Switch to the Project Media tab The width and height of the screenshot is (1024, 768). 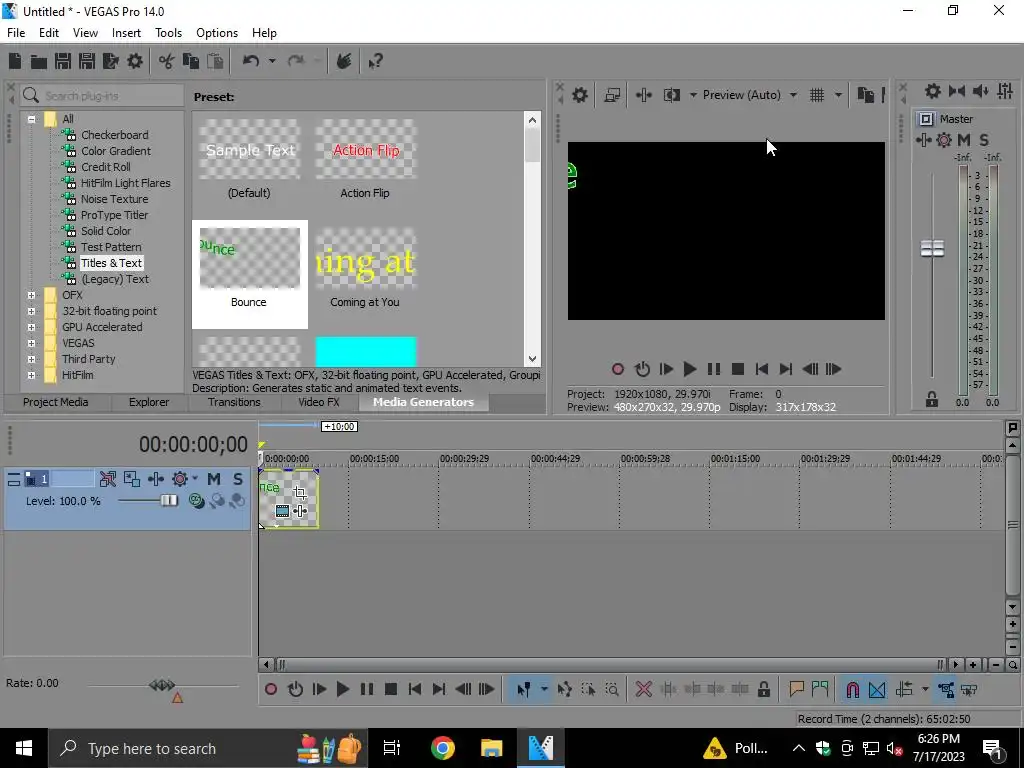point(56,402)
